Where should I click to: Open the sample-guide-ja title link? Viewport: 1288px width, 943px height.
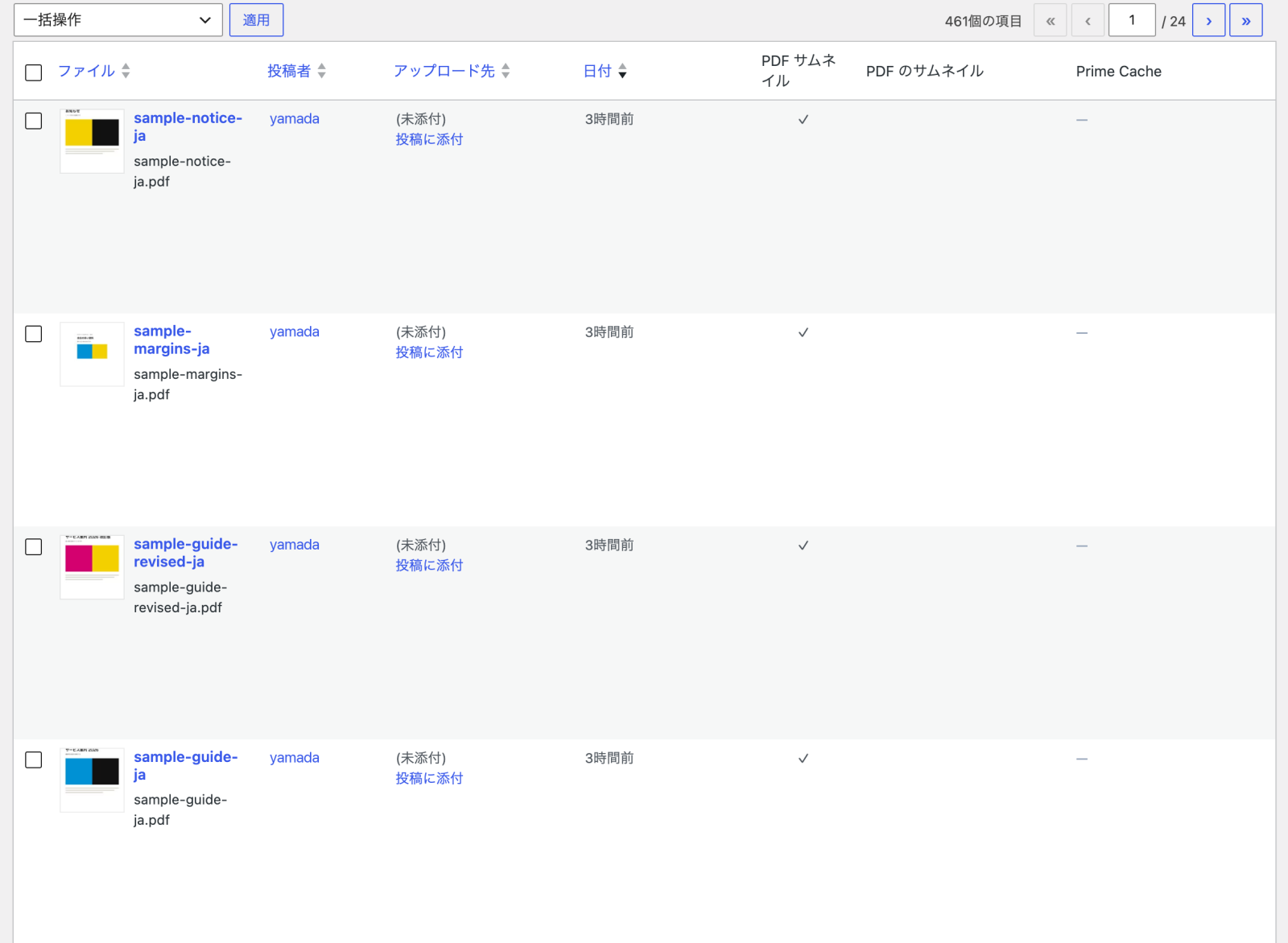[186, 766]
